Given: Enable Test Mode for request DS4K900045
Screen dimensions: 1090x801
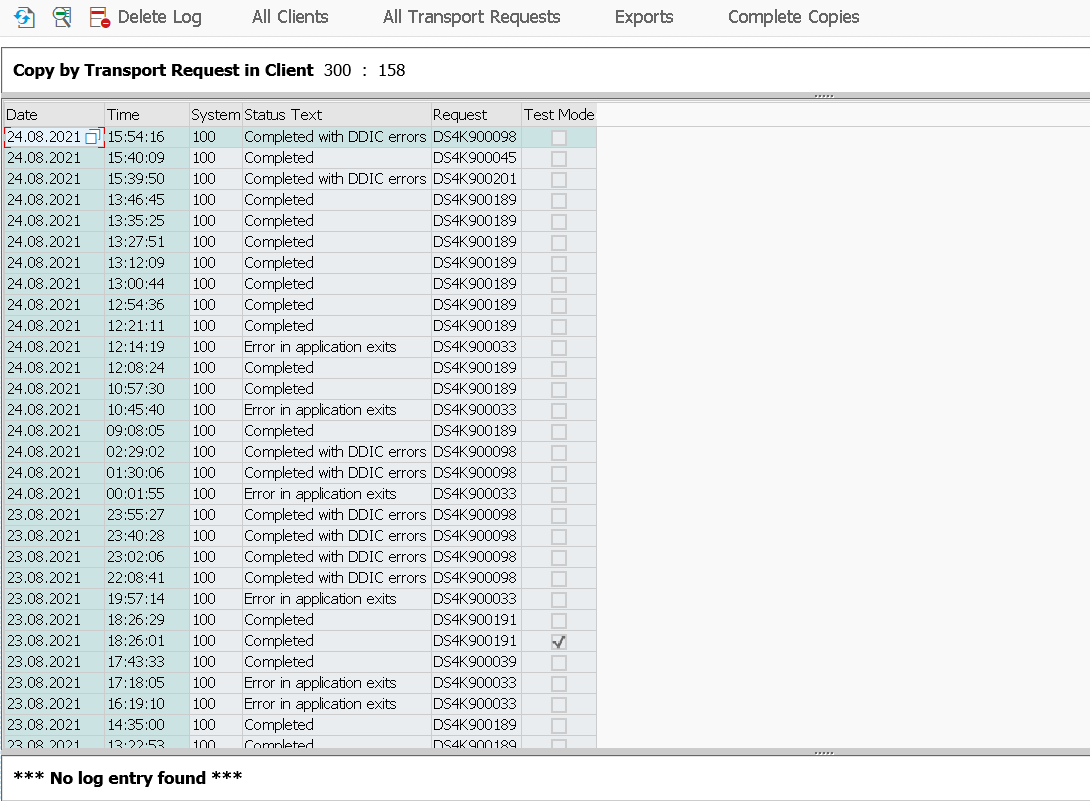Looking at the screenshot, I should (557, 157).
